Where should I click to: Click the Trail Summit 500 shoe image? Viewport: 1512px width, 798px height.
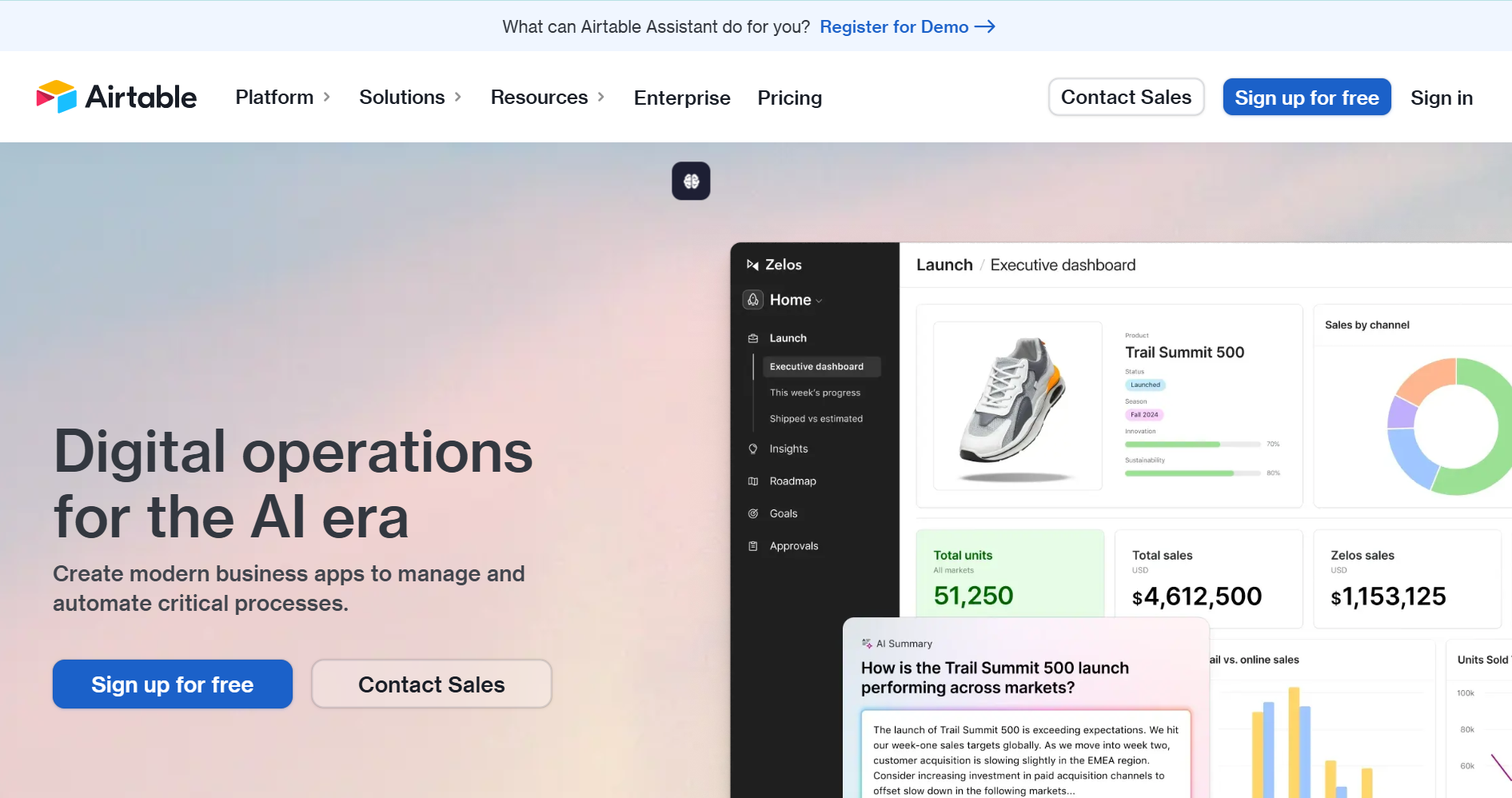[1017, 406]
